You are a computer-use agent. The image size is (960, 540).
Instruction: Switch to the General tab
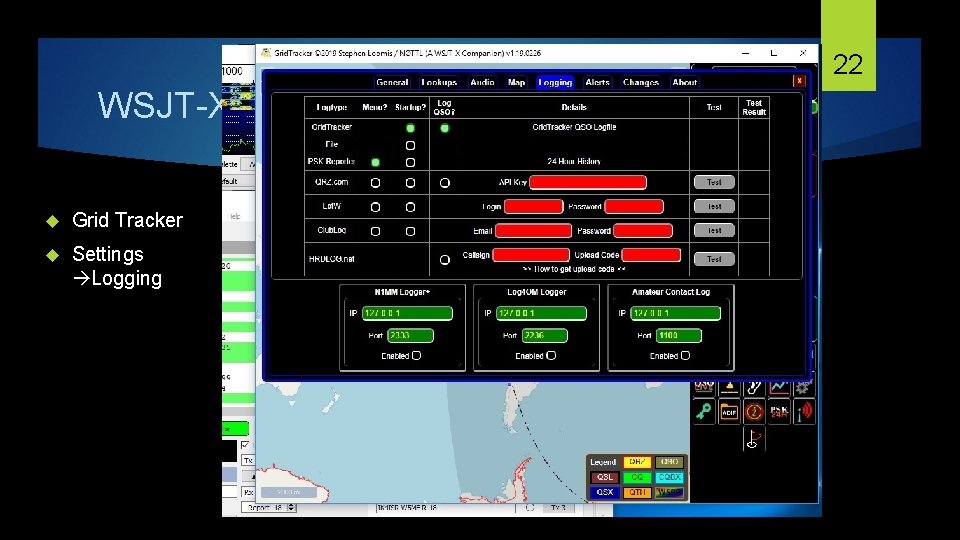coord(392,82)
